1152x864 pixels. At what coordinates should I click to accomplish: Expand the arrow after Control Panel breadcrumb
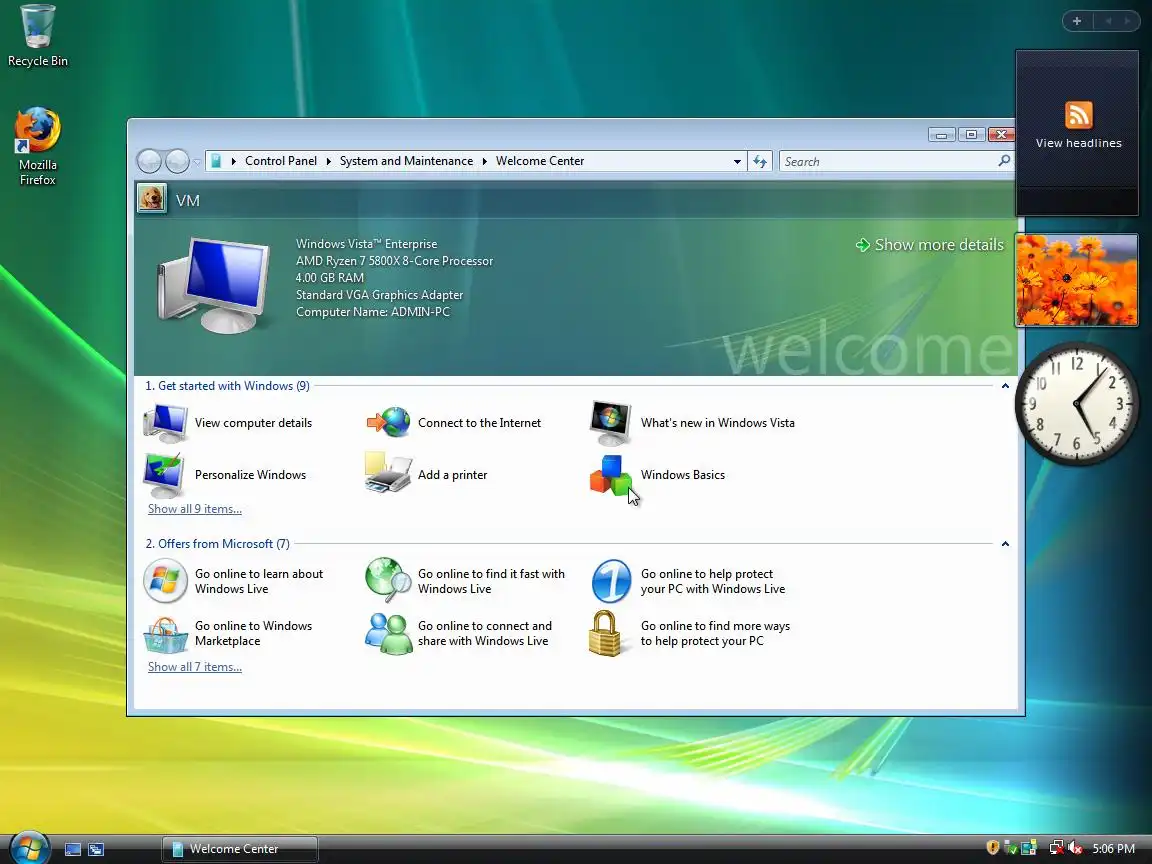point(328,161)
